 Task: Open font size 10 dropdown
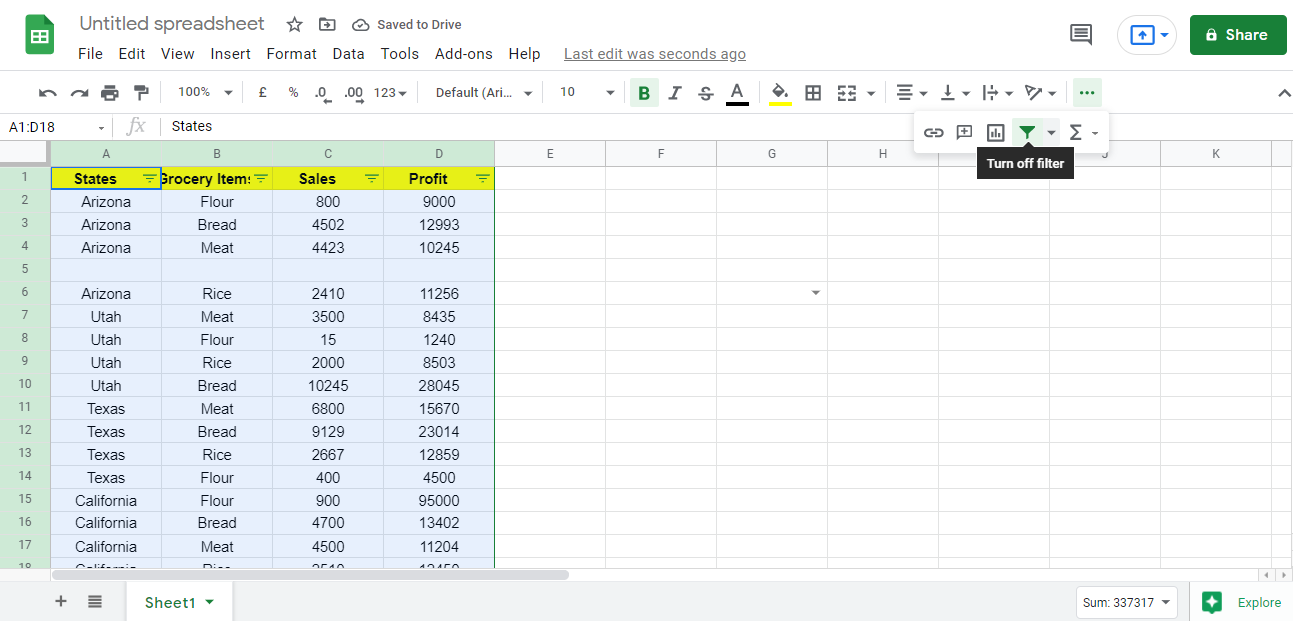(587, 92)
